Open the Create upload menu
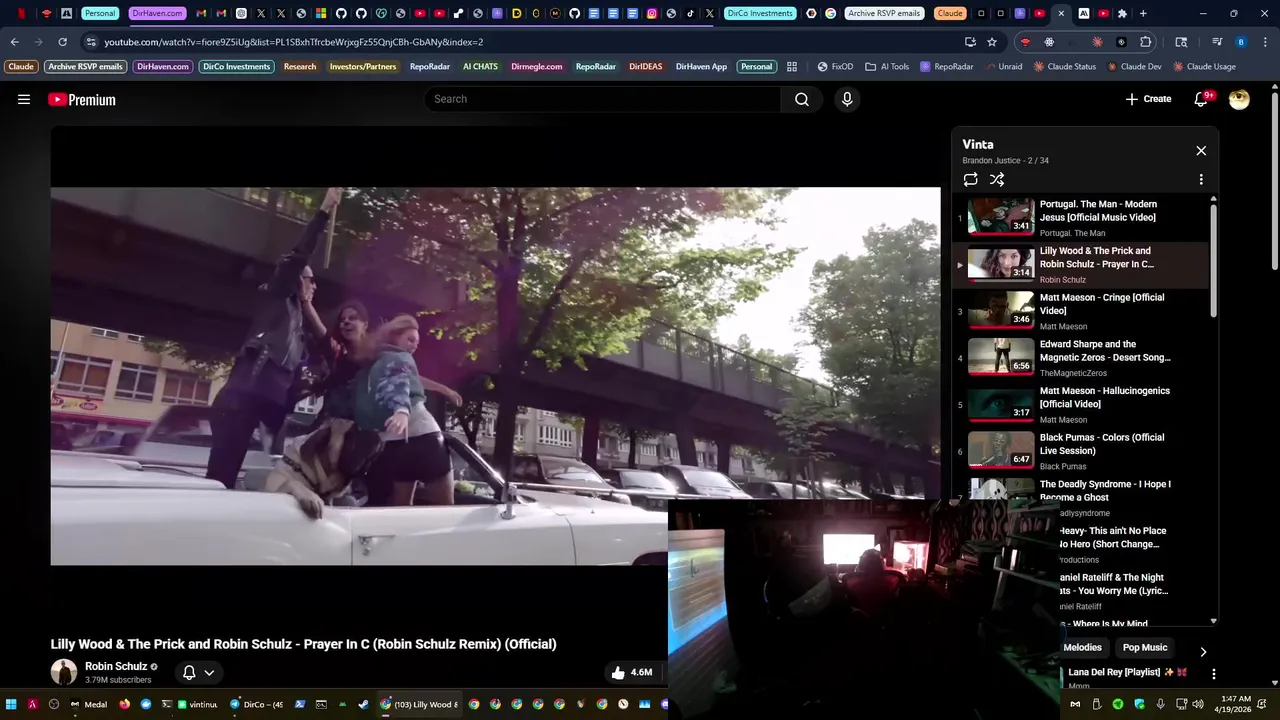 tap(1148, 99)
